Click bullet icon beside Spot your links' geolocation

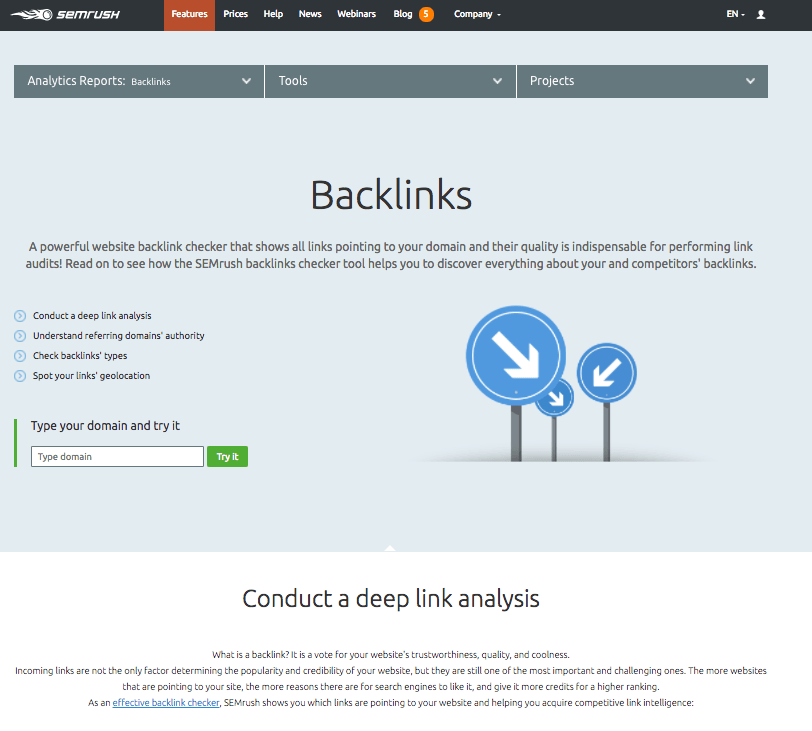coord(20,376)
